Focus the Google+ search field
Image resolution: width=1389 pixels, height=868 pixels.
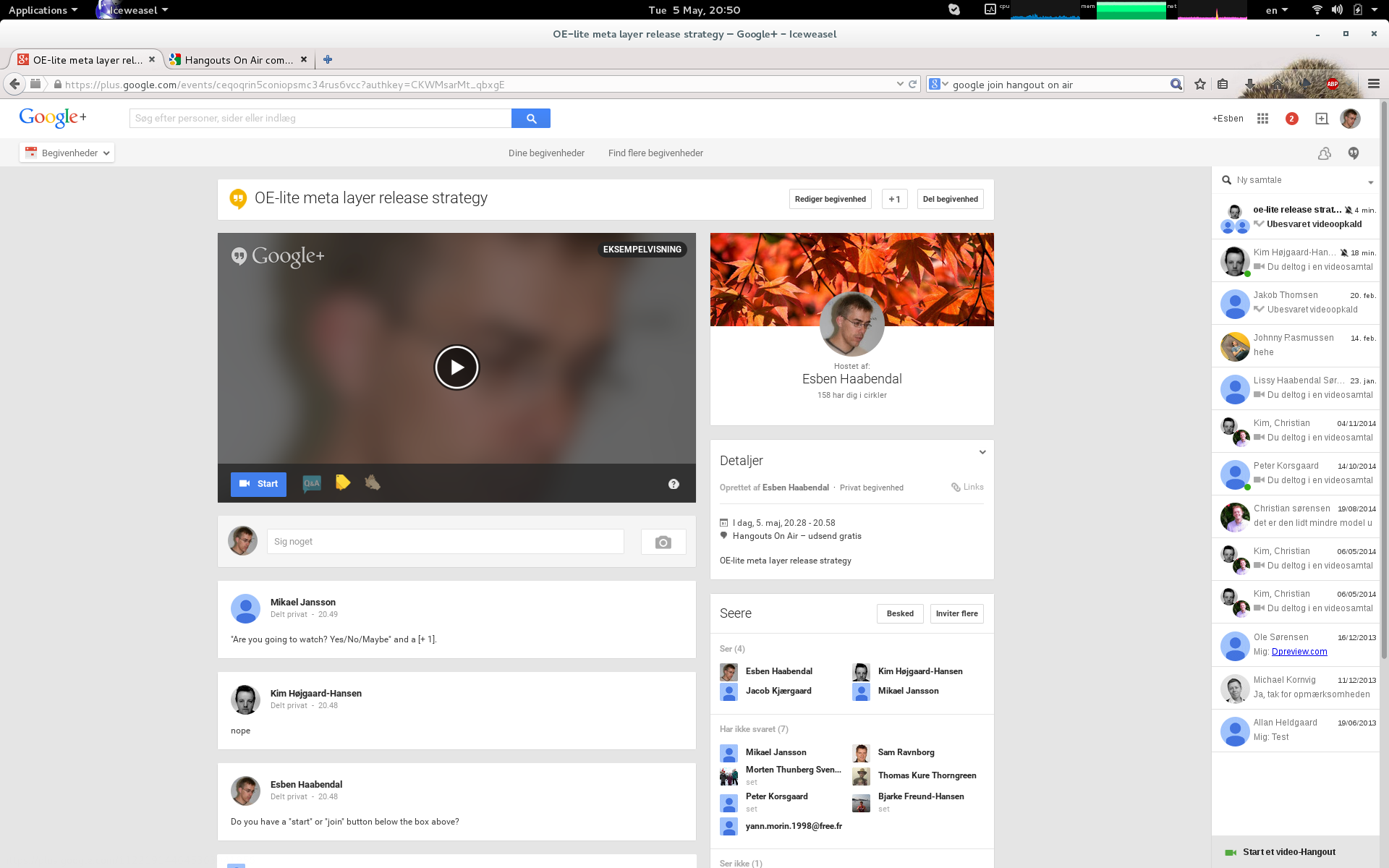click(320, 118)
